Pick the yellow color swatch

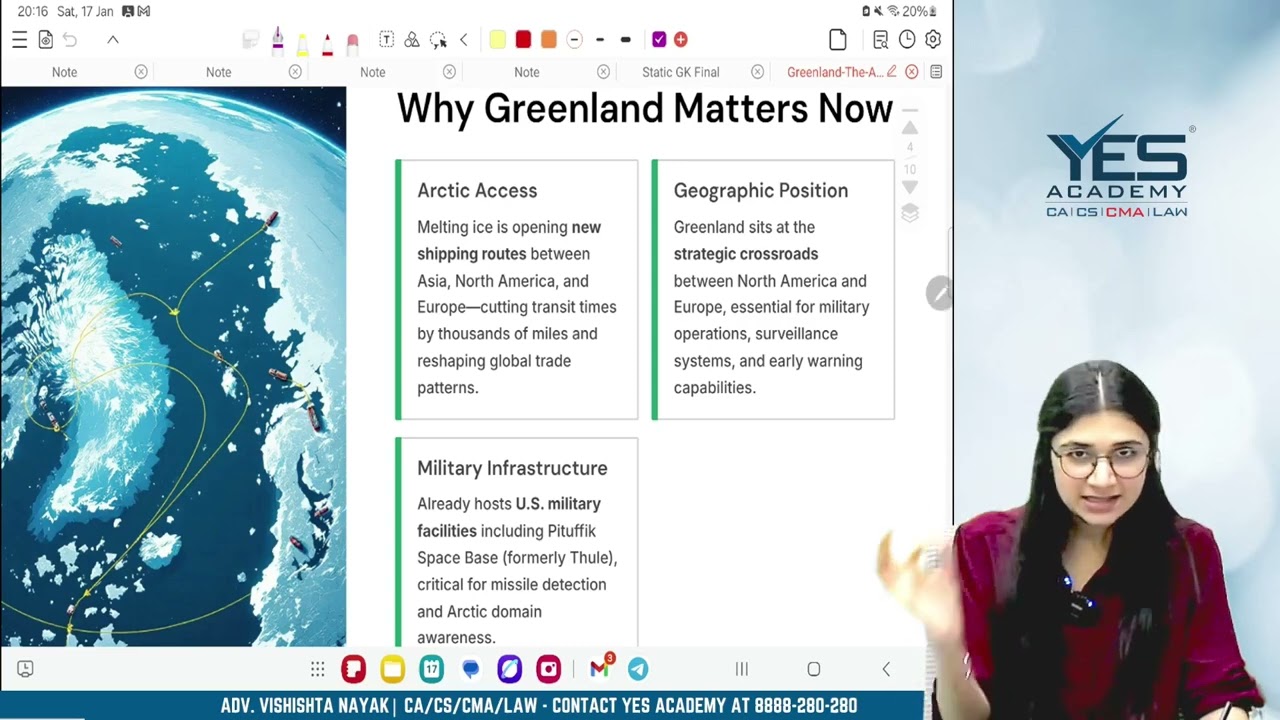point(498,40)
